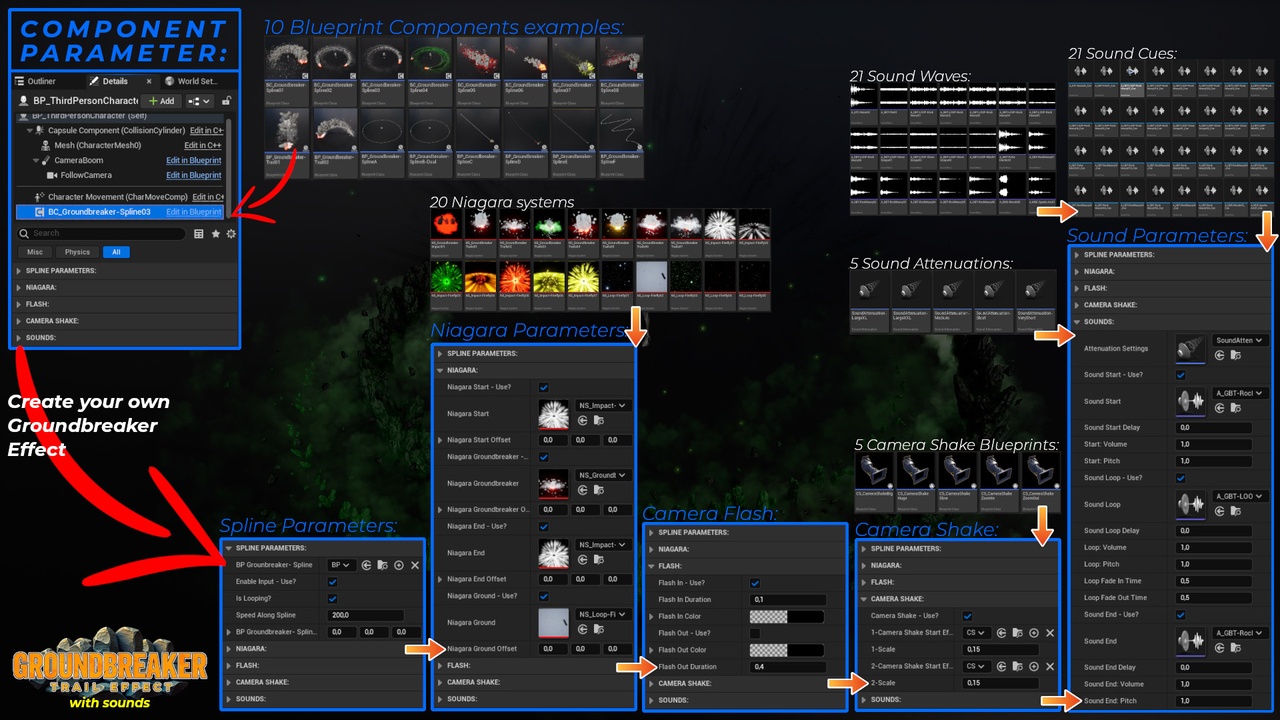Click plus icon for 1-Camera Shake Start
Image resolution: width=1280 pixels, height=720 pixels.
click(x=1034, y=633)
